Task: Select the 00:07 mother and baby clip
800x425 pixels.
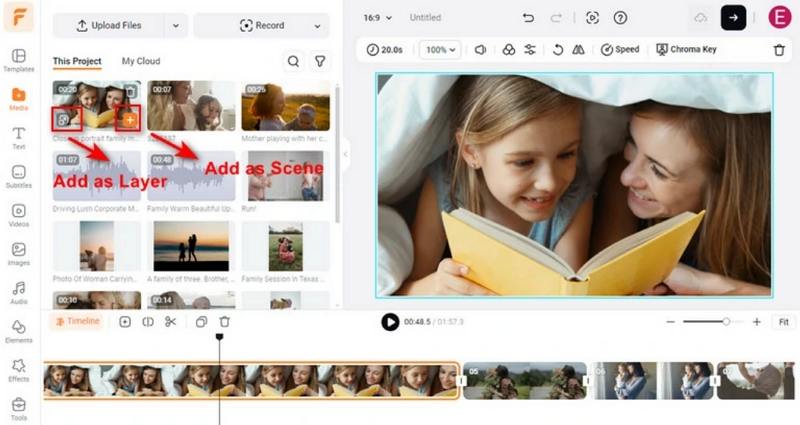Action: point(191,106)
